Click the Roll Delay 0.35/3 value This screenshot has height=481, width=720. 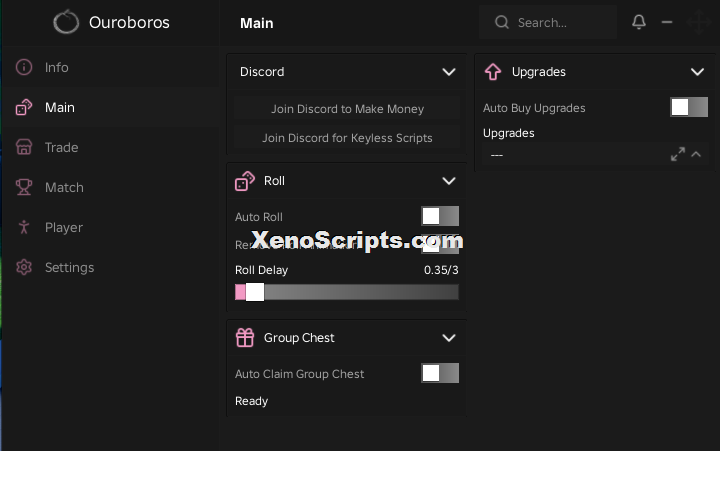click(x=441, y=270)
